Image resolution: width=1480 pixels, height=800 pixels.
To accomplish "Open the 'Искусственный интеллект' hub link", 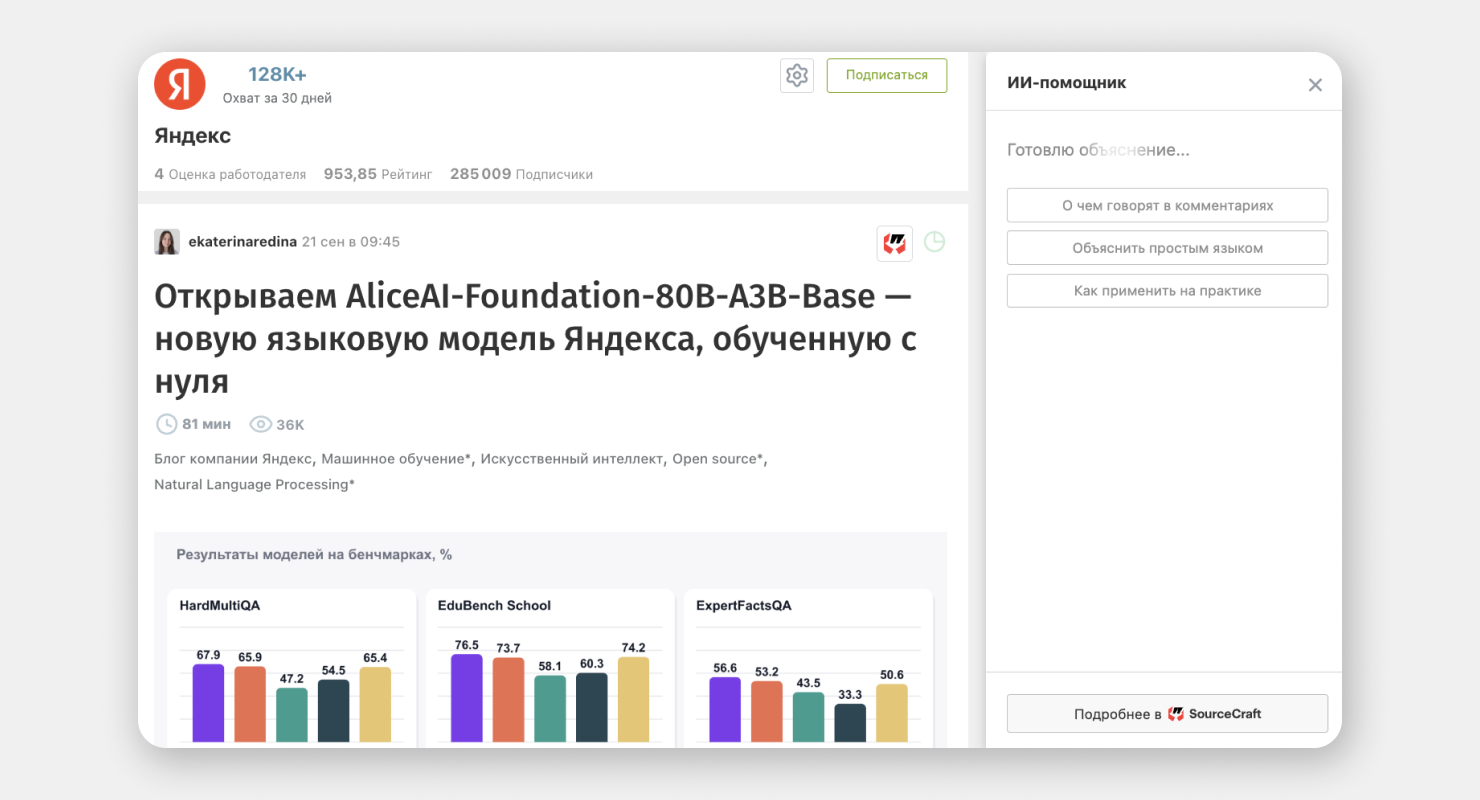I will tap(572, 459).
